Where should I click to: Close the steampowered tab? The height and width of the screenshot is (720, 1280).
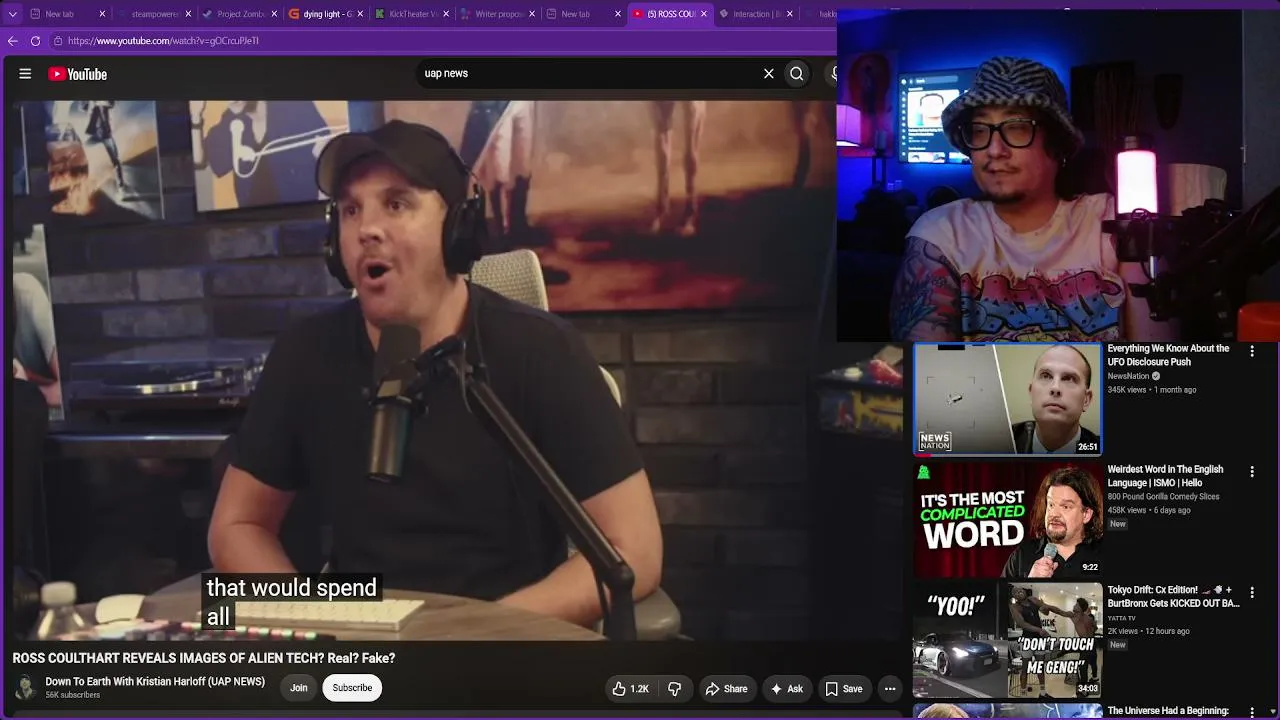click(188, 14)
